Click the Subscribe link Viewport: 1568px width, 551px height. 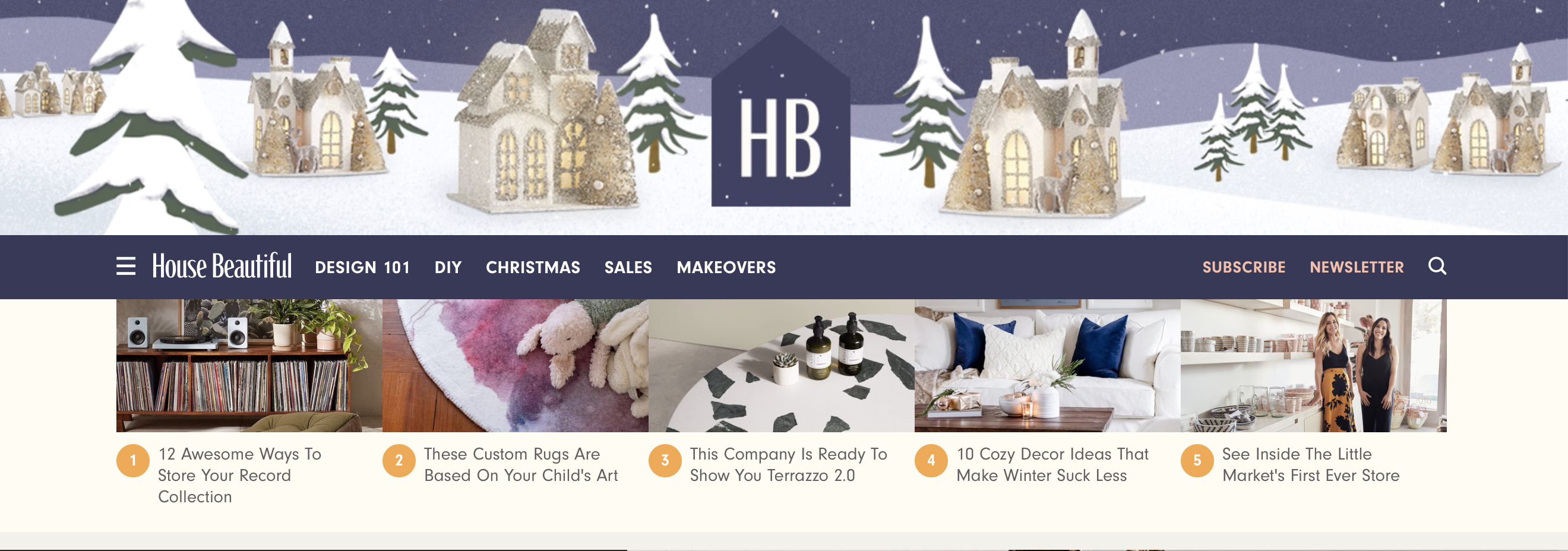(x=1244, y=267)
